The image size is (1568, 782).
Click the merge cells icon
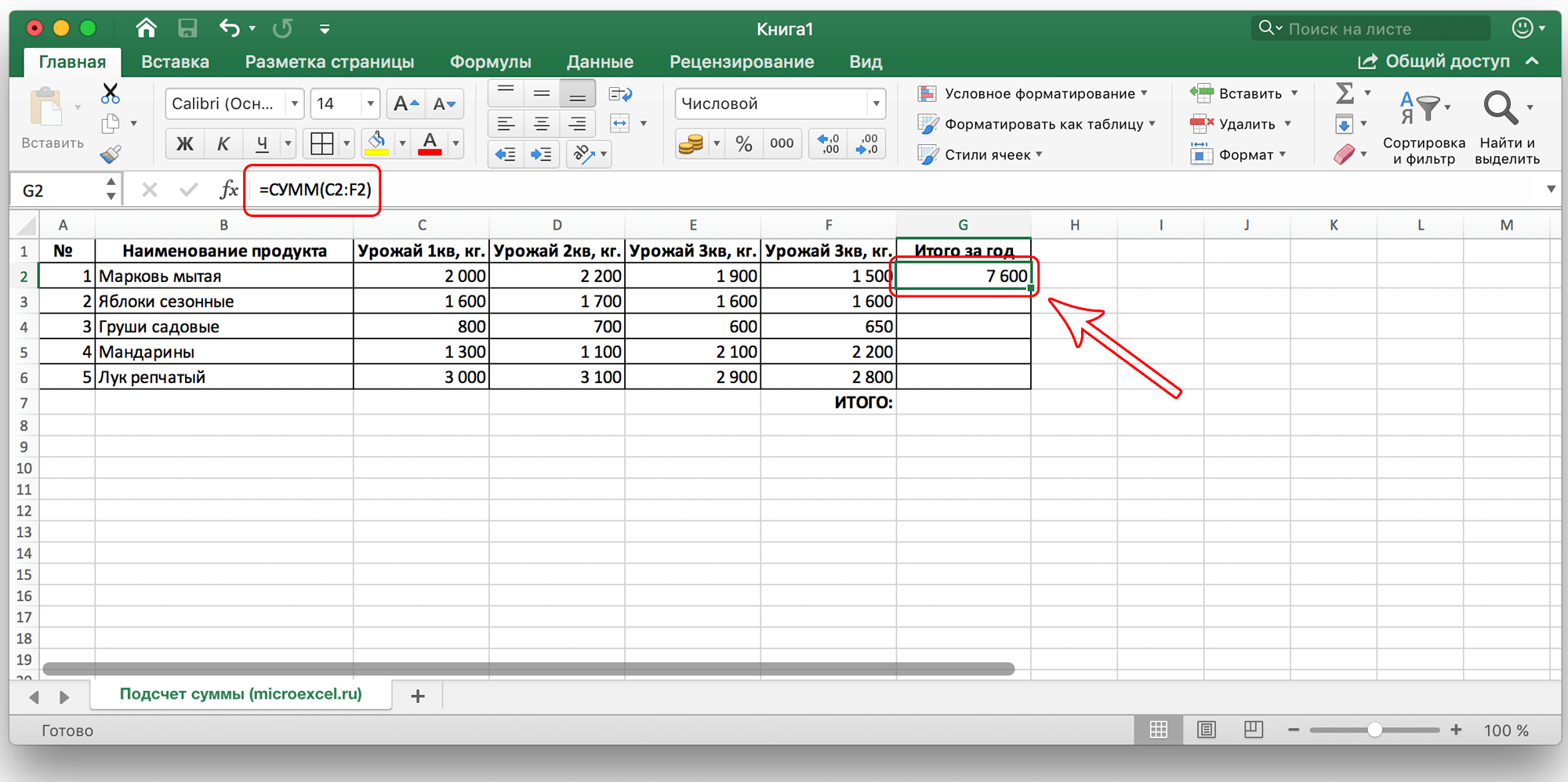(620, 124)
